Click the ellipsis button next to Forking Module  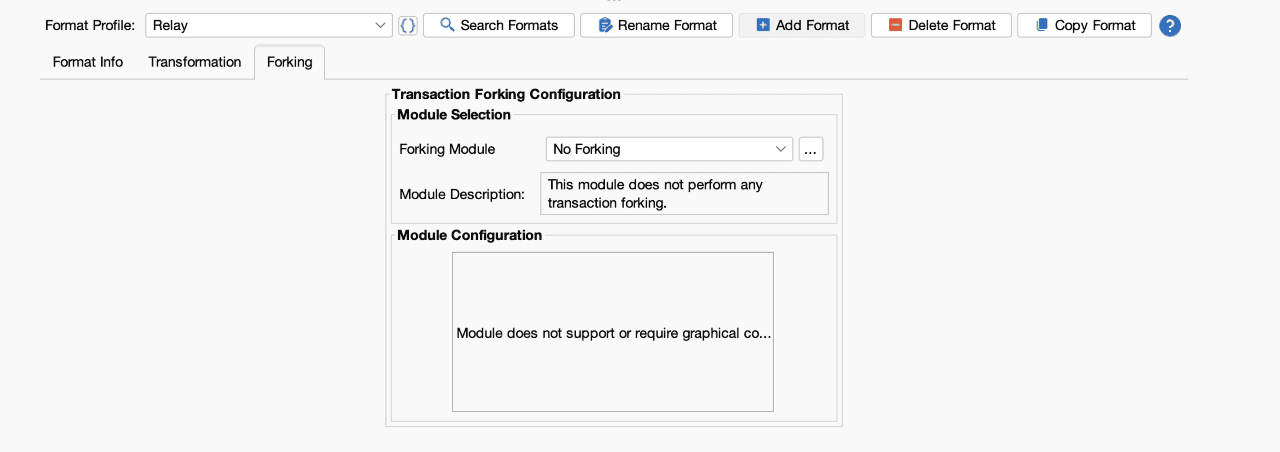click(811, 149)
